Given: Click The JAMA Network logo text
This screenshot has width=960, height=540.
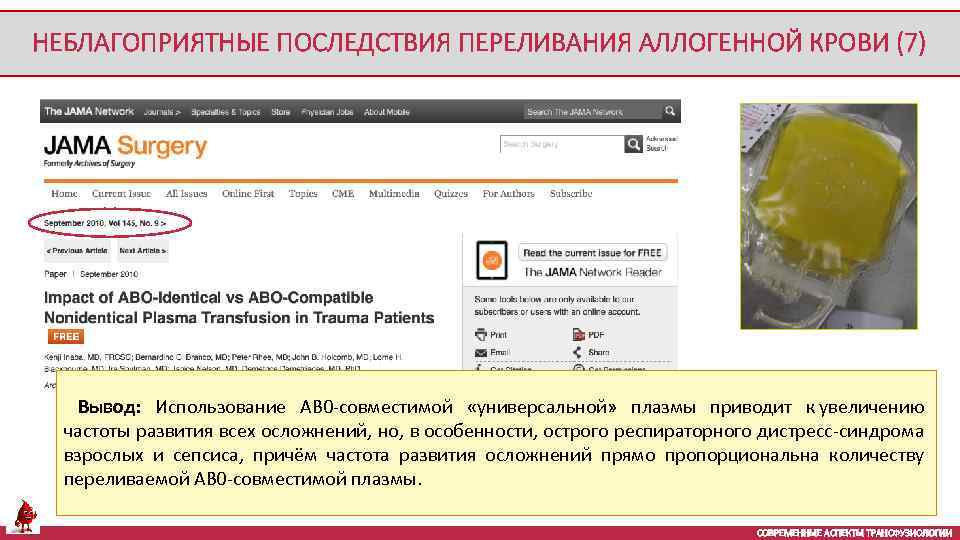Looking at the screenshot, I should point(89,111).
